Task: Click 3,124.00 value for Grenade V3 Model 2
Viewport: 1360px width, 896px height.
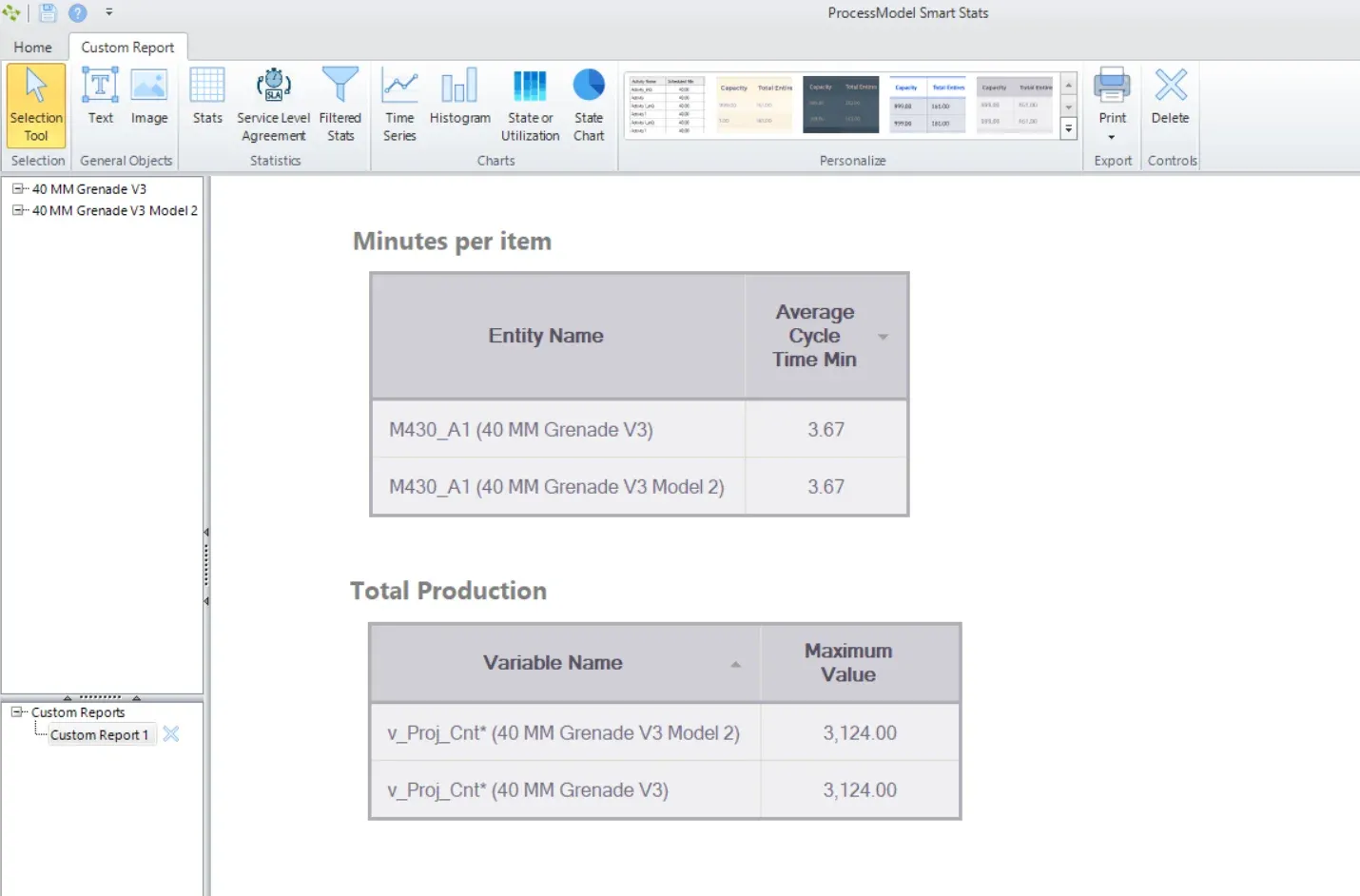Action: coord(860,732)
